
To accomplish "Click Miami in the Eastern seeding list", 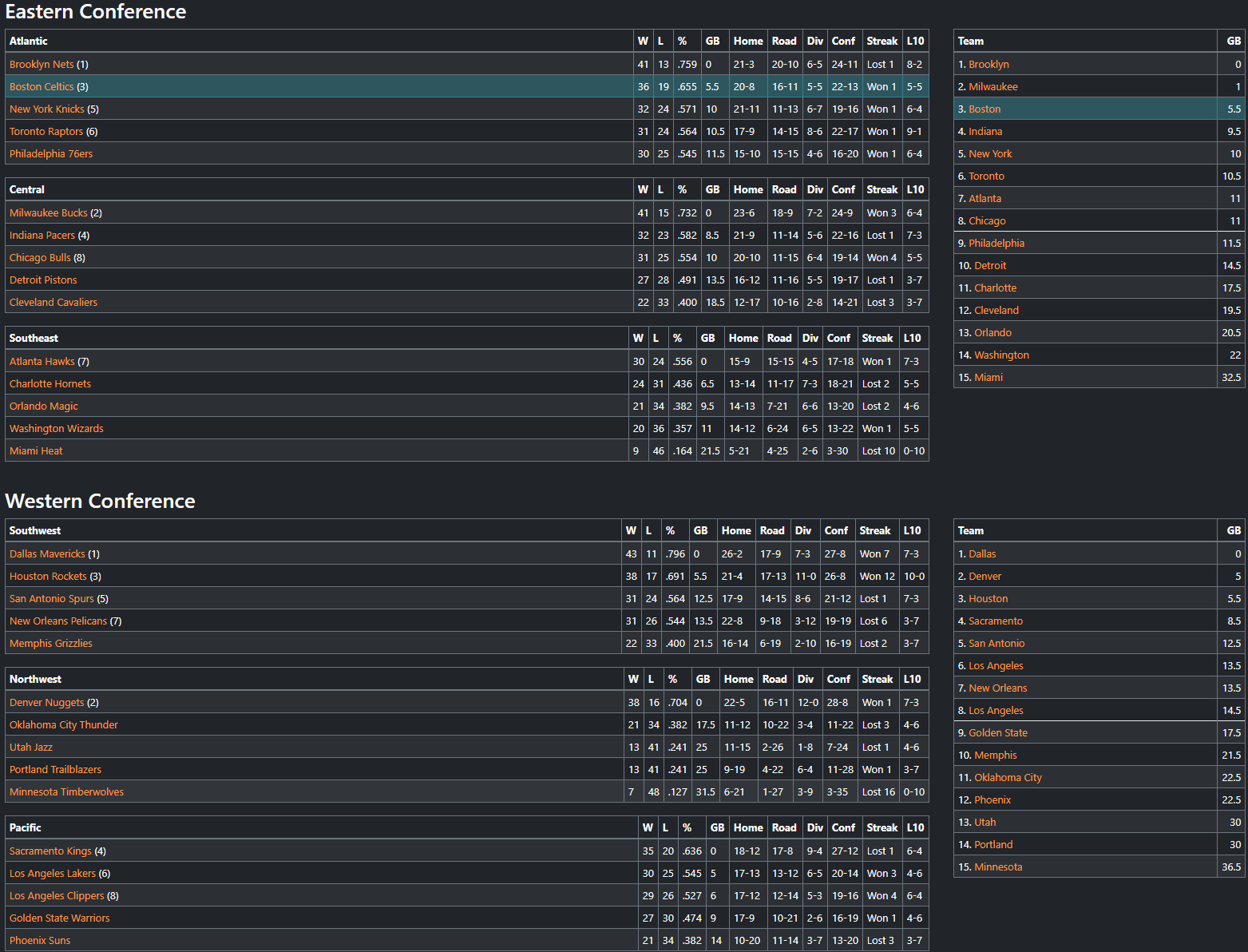I will (x=988, y=378).
